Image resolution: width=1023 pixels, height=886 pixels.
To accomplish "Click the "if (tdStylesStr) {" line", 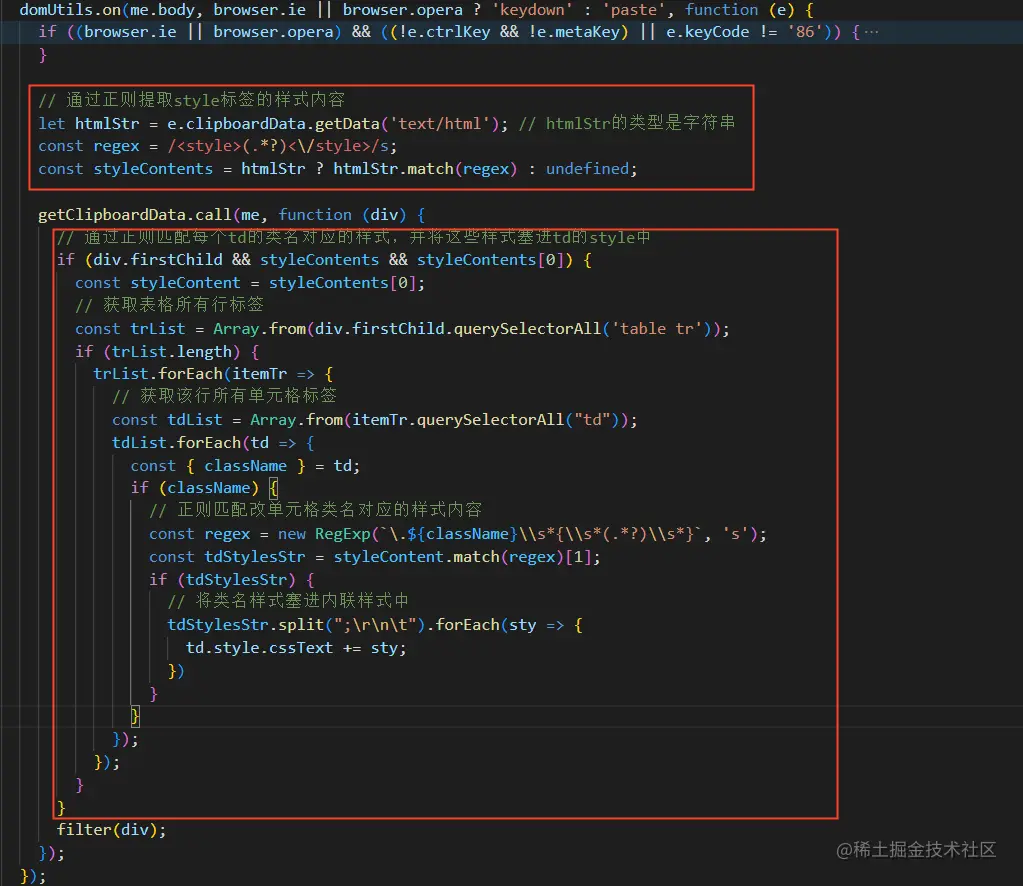I will pyautogui.click(x=232, y=580).
